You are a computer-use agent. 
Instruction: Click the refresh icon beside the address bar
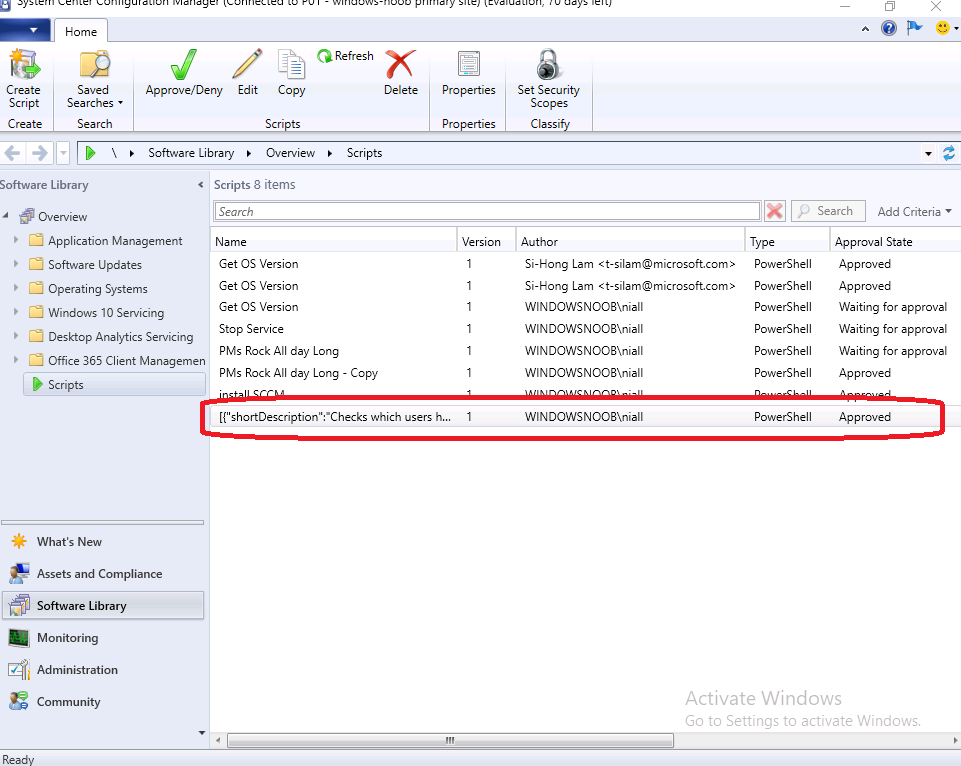[x=949, y=153]
